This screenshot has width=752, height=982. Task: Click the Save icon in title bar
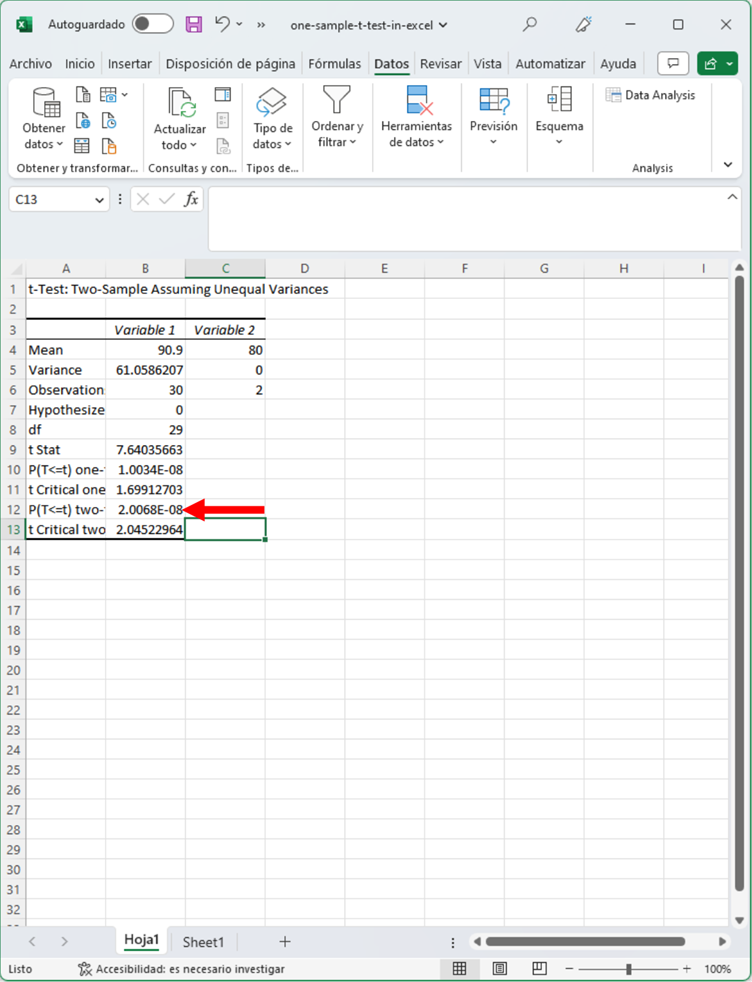tap(194, 24)
